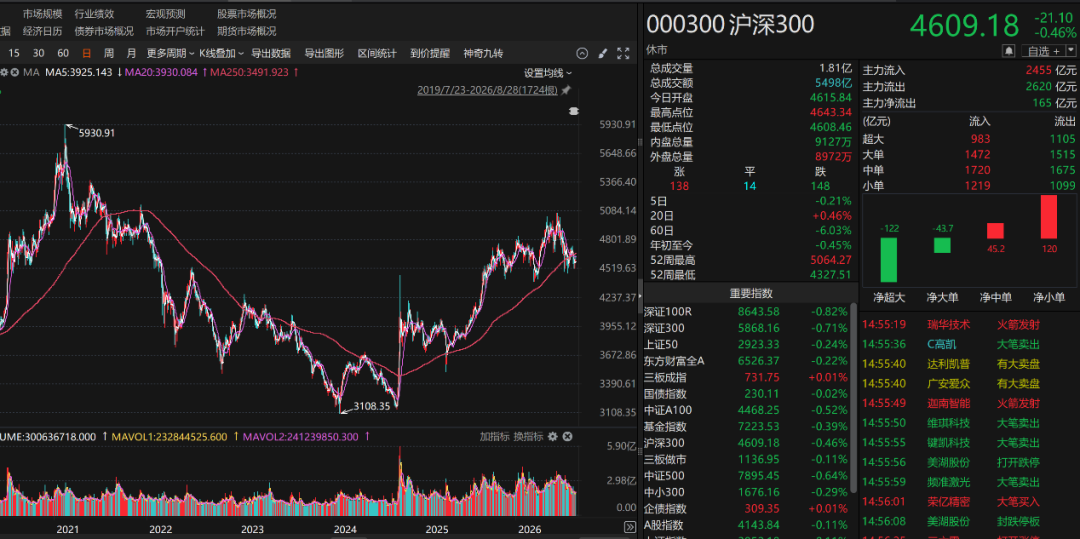Close the volume indicator panel
This screenshot has width=1080, height=539.
(568, 436)
